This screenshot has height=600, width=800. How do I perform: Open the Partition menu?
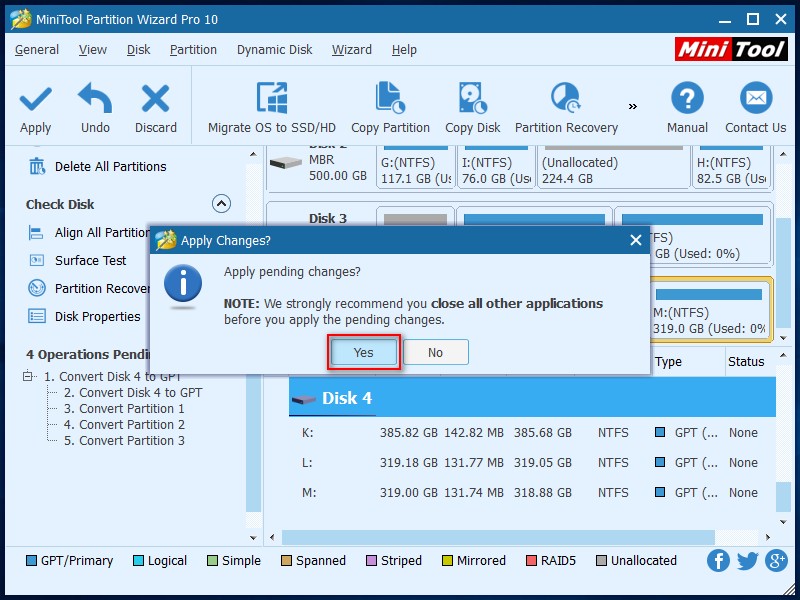pos(193,49)
